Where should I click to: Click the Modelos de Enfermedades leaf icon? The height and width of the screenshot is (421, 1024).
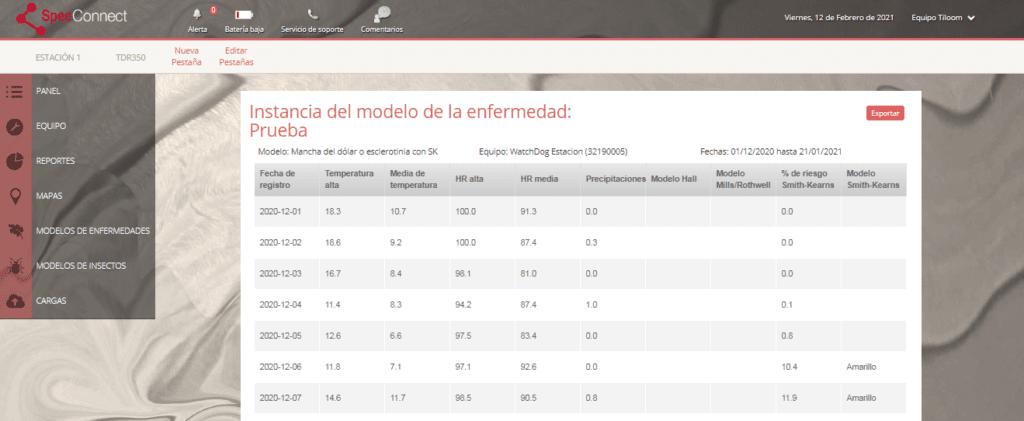point(14,230)
